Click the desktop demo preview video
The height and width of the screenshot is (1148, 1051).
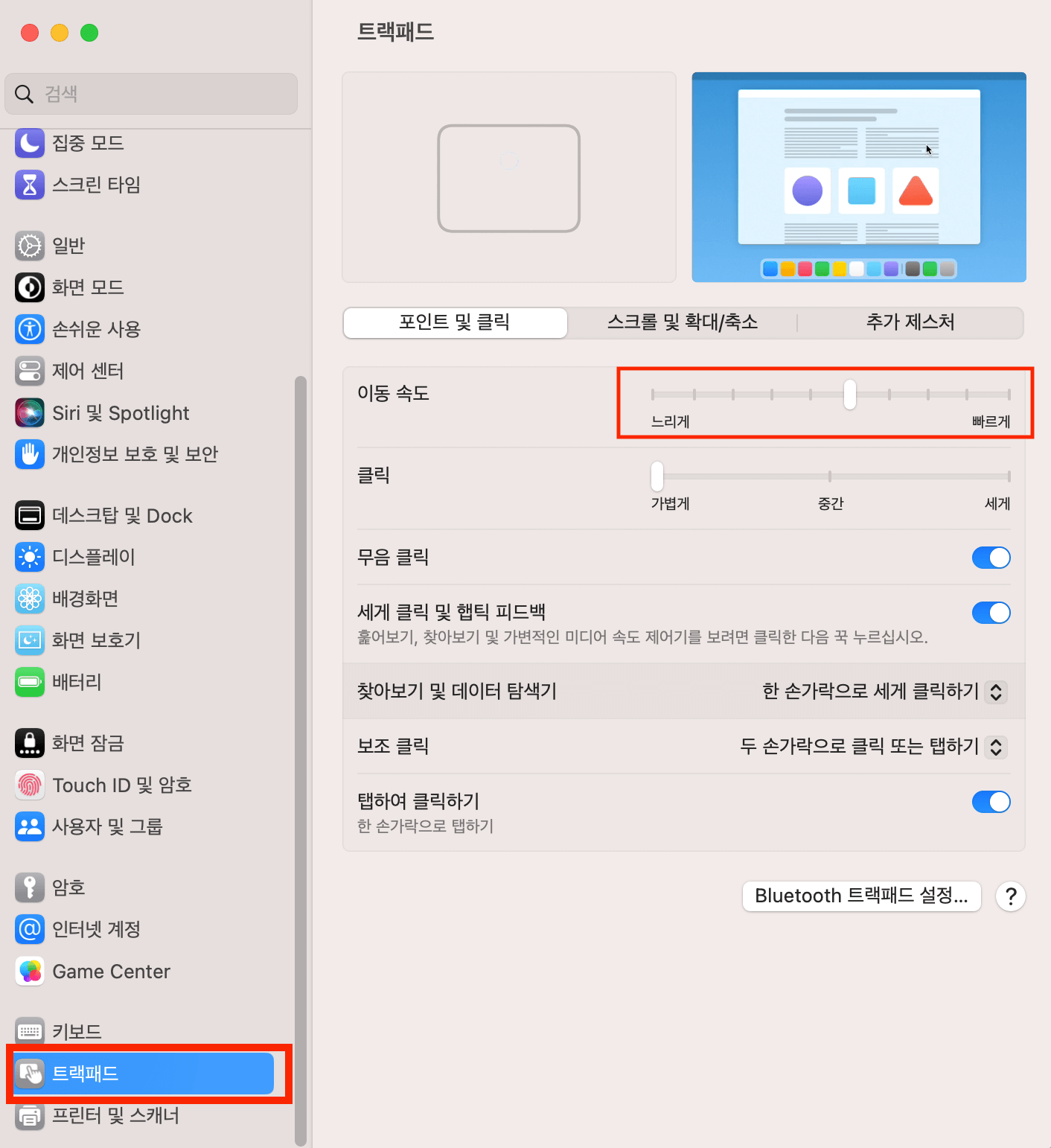[x=859, y=177]
